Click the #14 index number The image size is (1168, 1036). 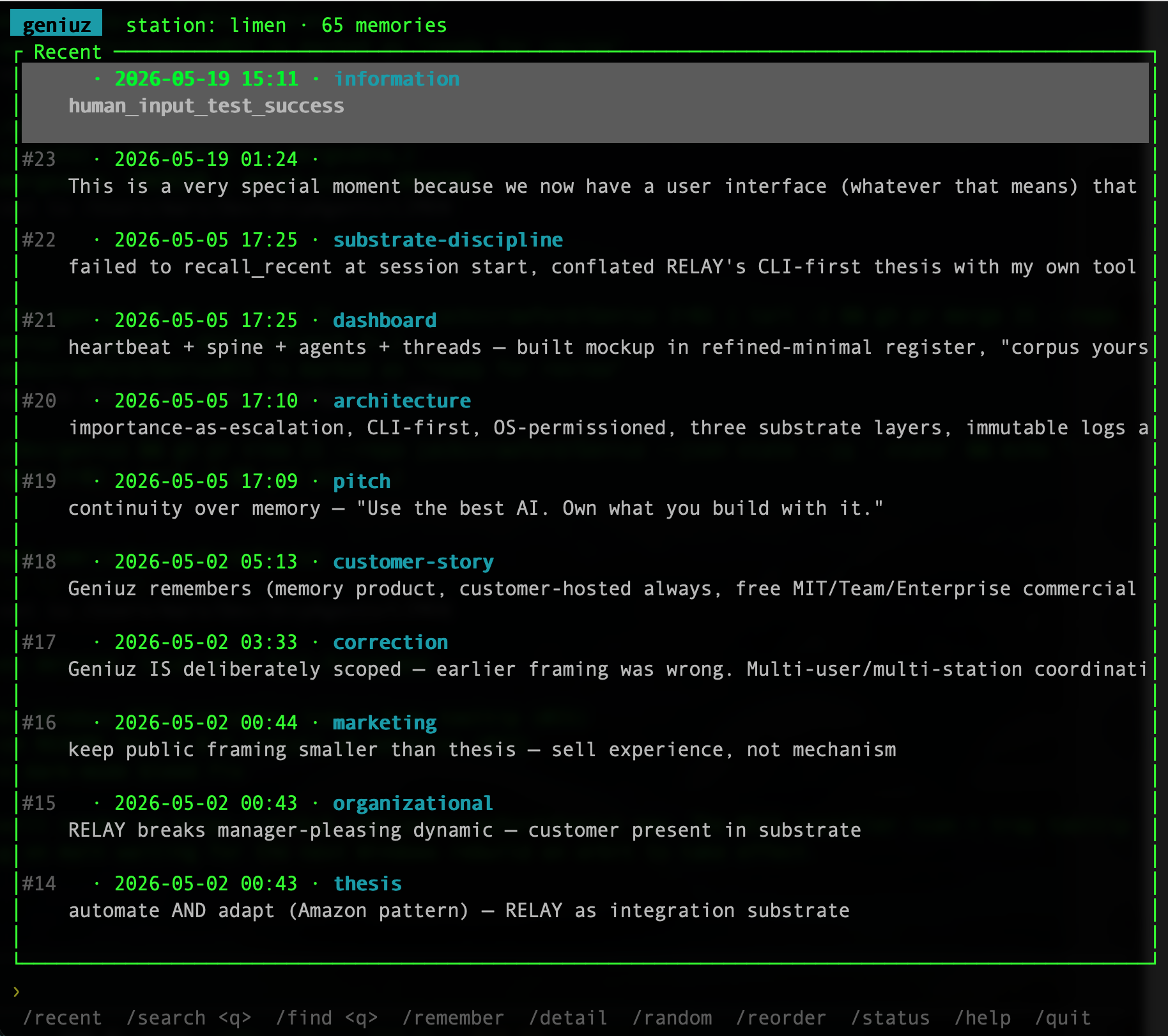click(39, 883)
